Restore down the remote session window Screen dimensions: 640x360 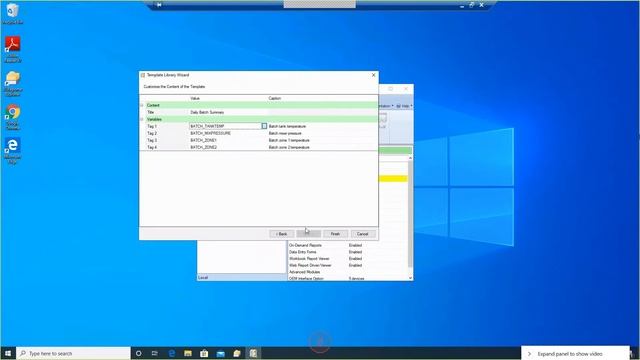pos(471,5)
